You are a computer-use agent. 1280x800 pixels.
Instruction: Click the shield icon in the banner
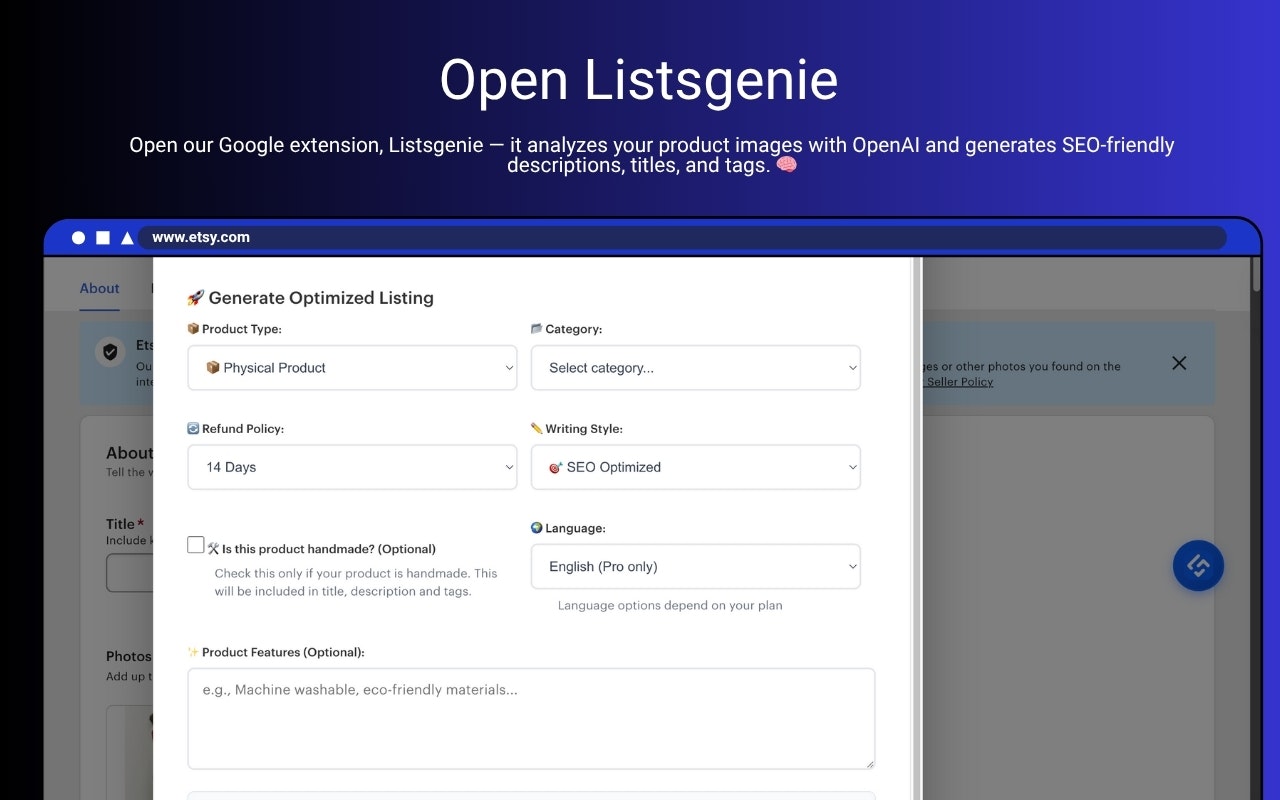pos(109,352)
